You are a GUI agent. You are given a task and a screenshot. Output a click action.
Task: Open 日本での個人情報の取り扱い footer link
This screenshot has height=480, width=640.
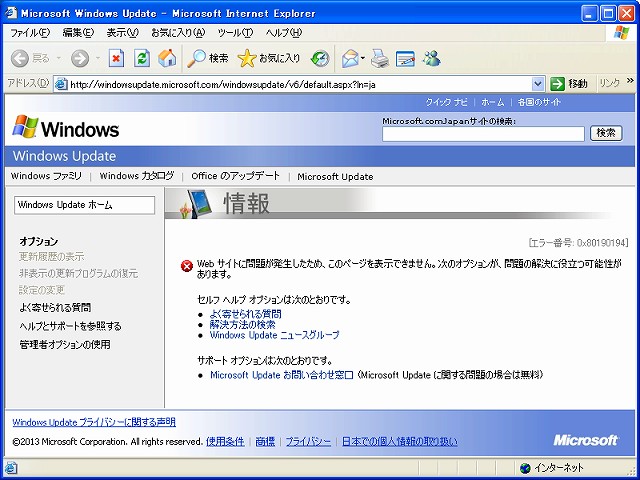400,442
